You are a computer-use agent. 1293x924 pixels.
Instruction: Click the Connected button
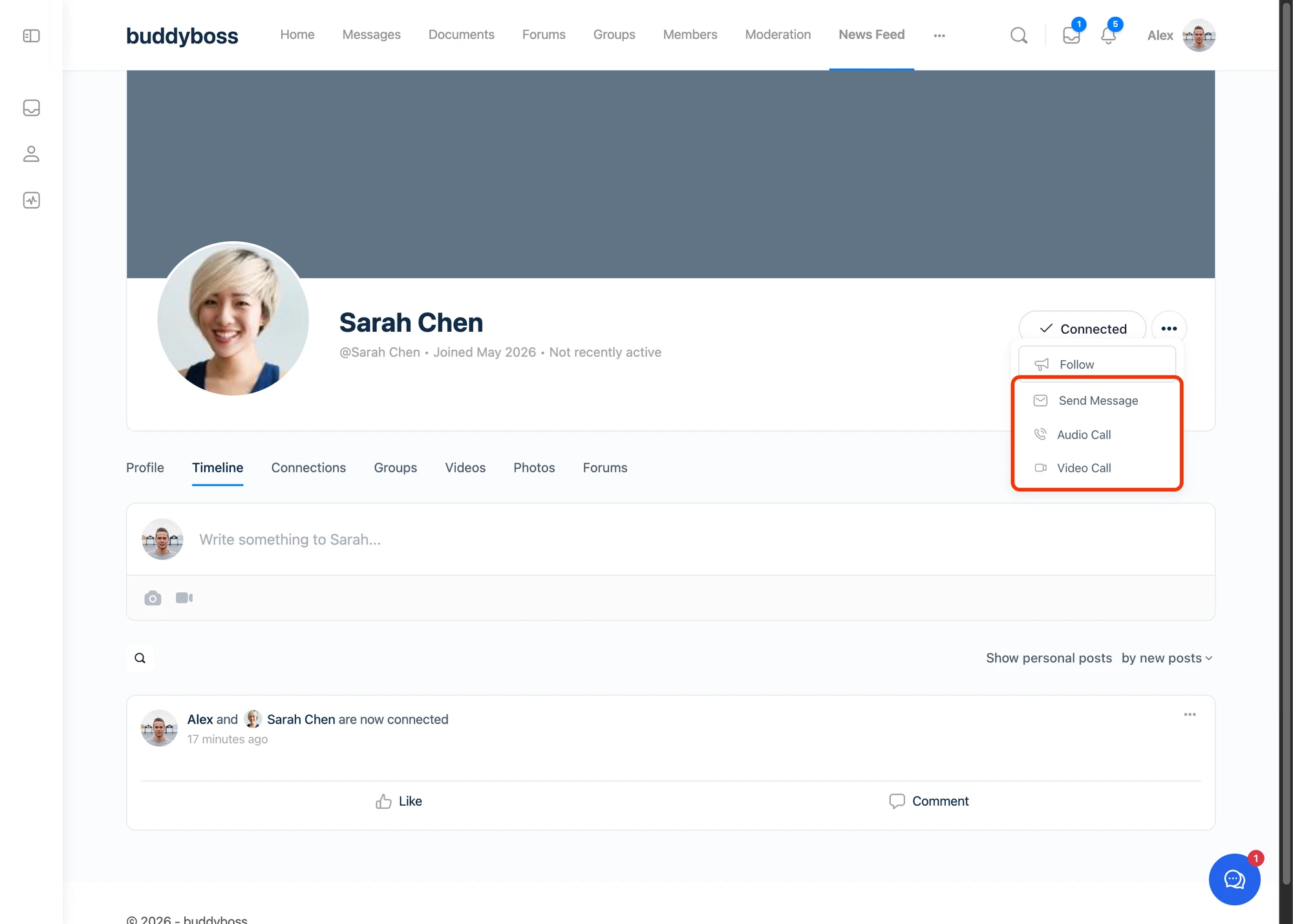click(x=1082, y=328)
